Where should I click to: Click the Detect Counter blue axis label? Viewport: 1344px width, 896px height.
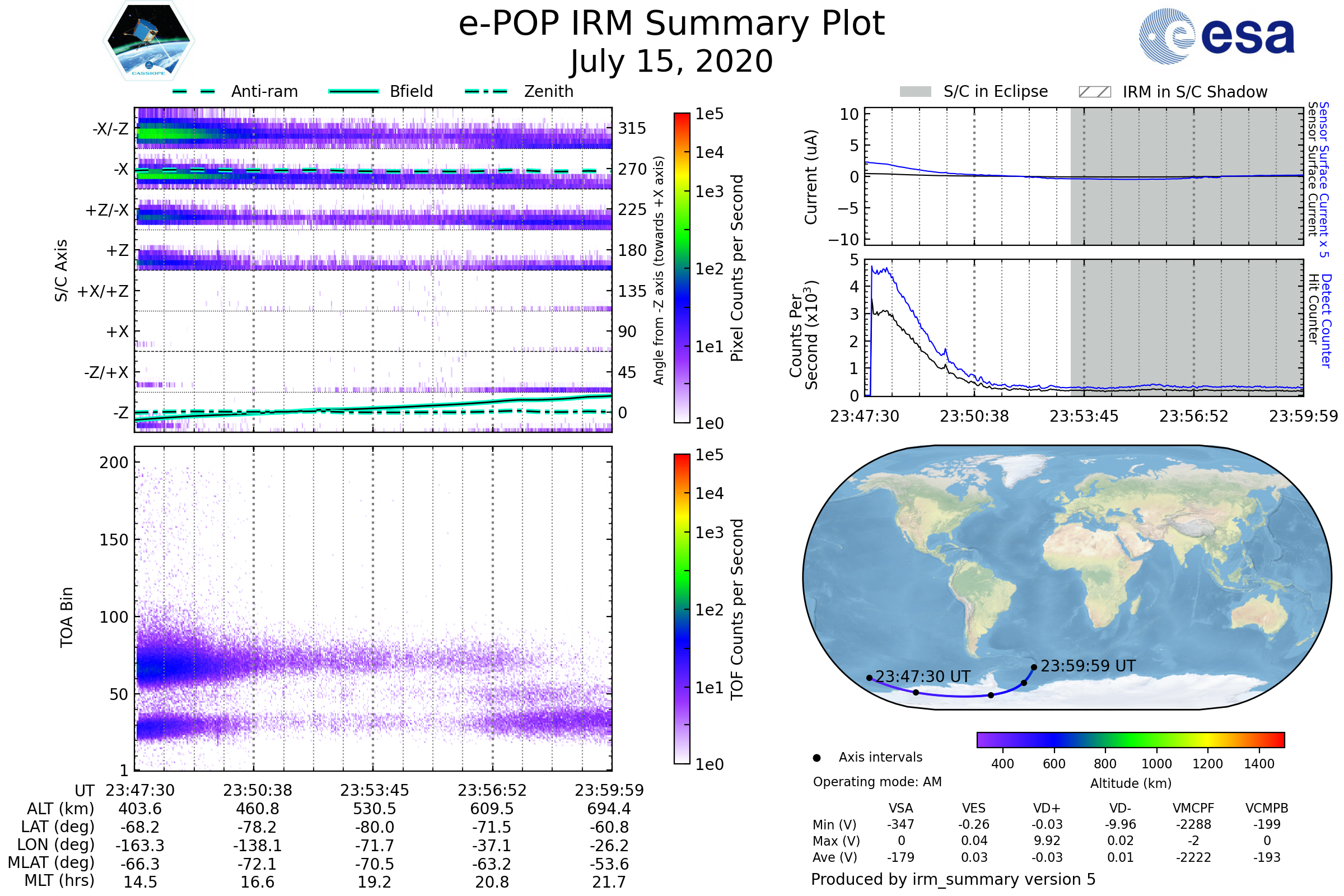click(x=1326, y=321)
